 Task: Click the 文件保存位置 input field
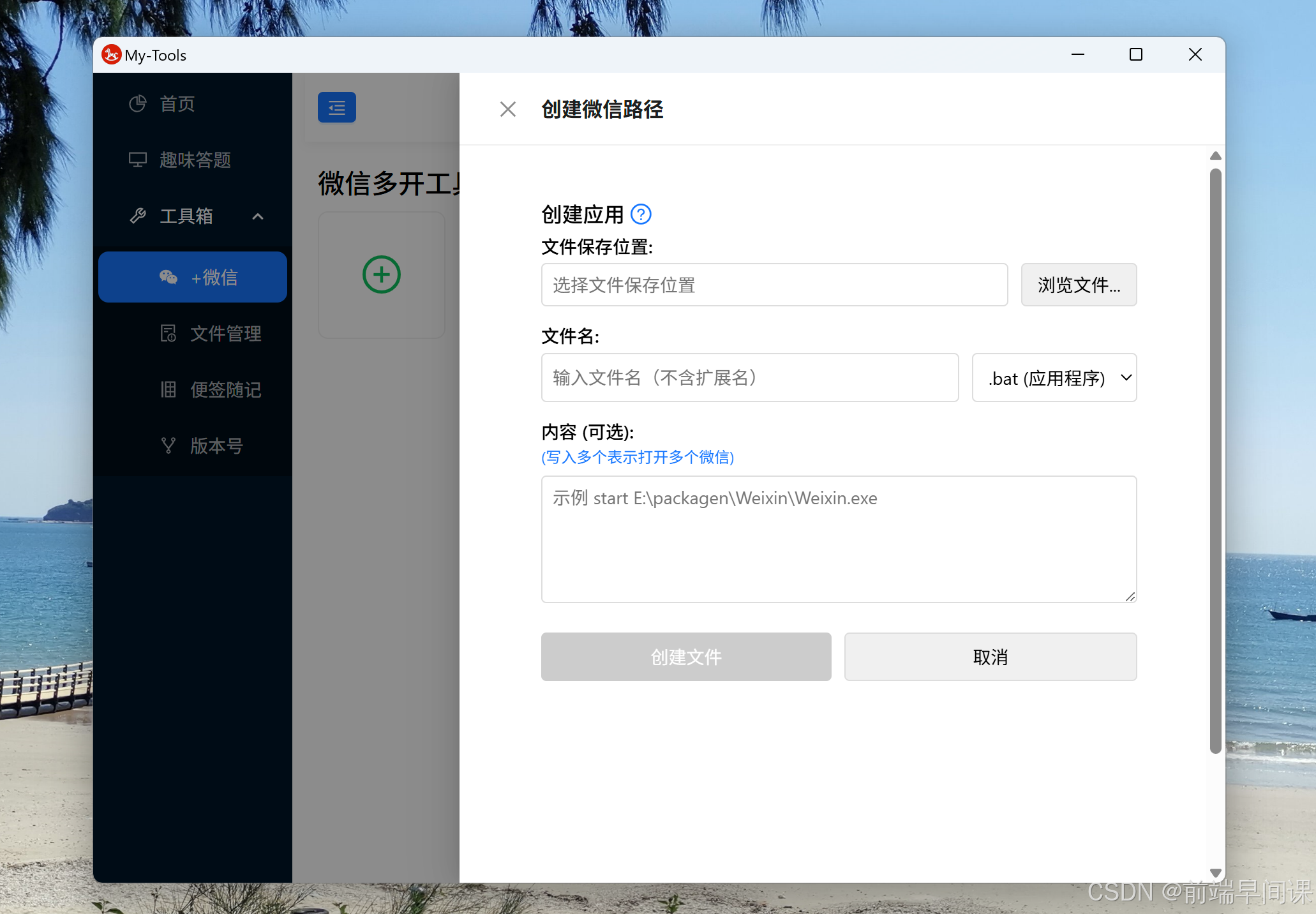pos(775,285)
